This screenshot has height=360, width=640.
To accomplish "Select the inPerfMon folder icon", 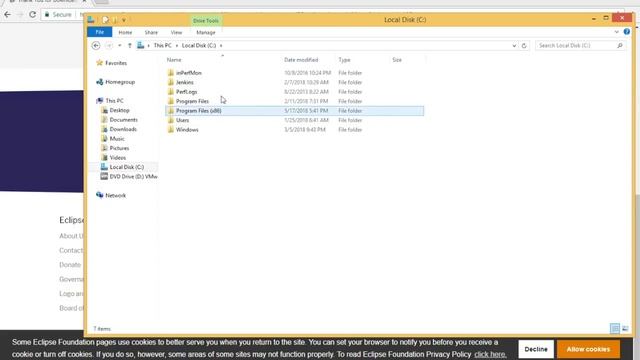I will pos(171,73).
